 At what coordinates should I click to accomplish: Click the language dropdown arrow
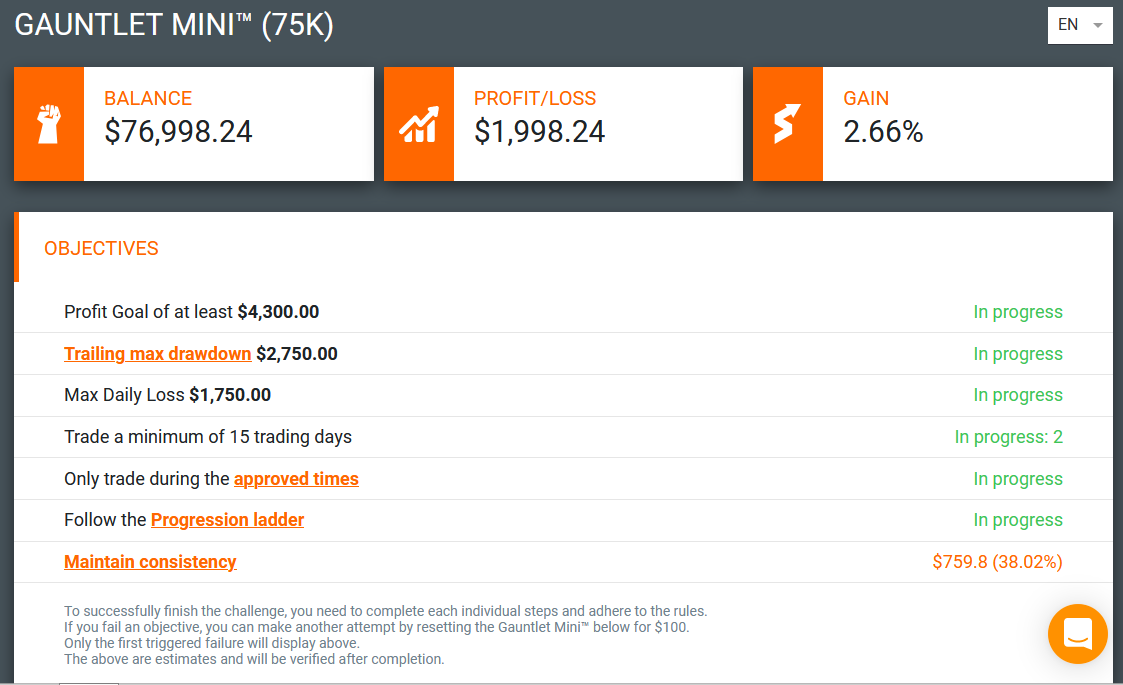1097,25
